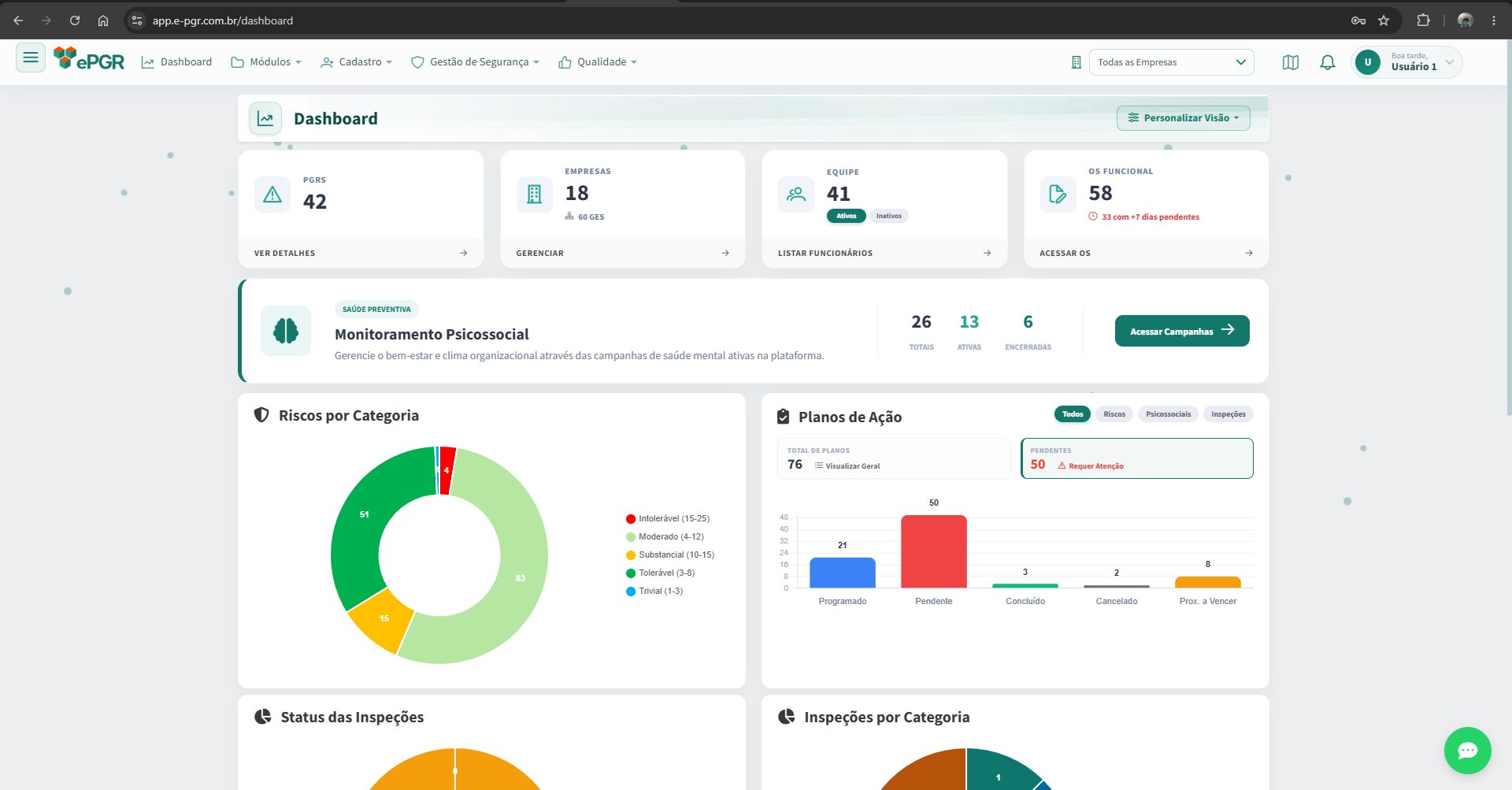Expand the Usuário 1 account menu
This screenshot has width=1512, height=790.
point(1407,62)
